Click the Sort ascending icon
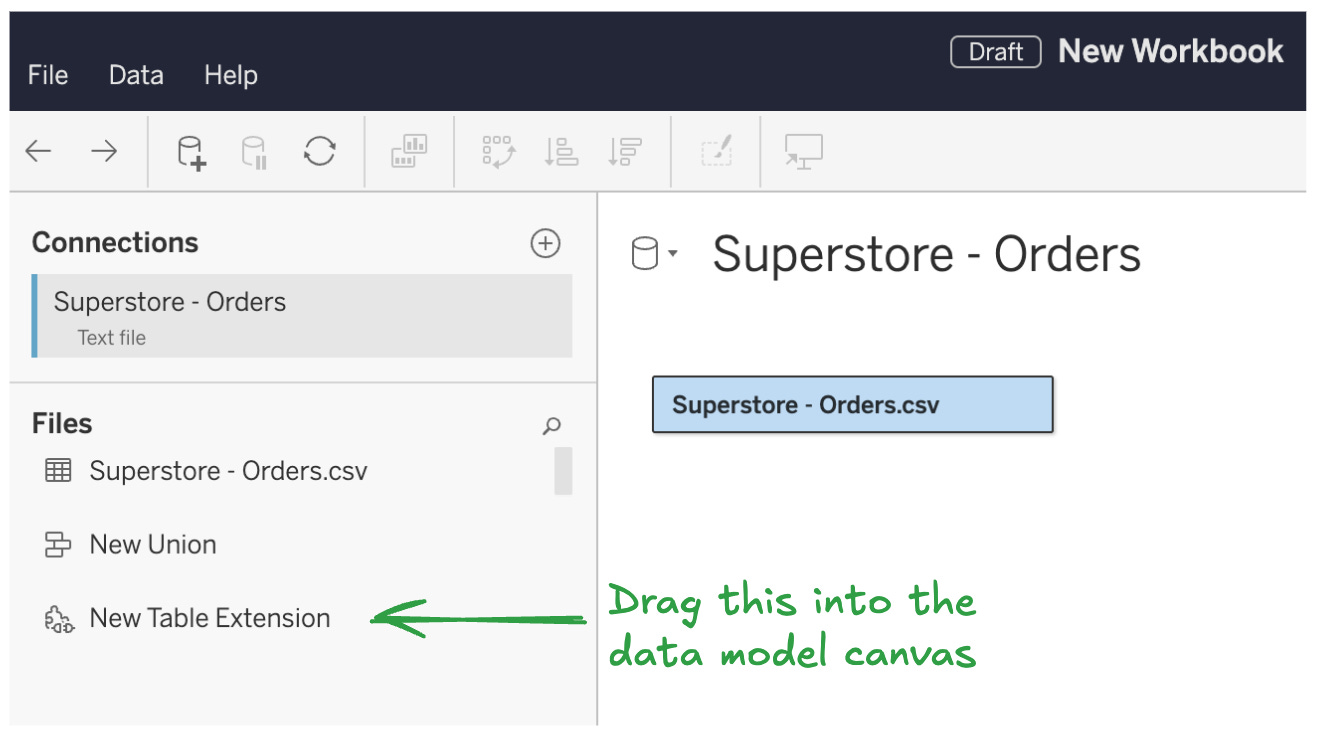1320x738 pixels. 561,152
